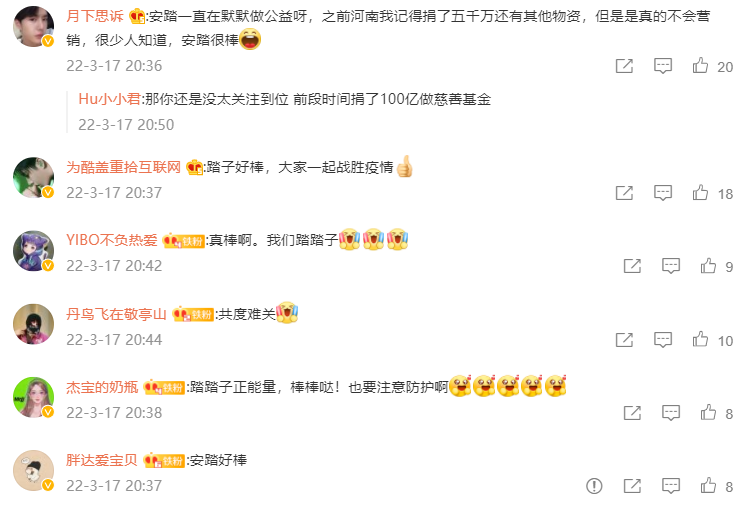Like the 真棒啊 comment
743x510 pixels.
point(708,265)
